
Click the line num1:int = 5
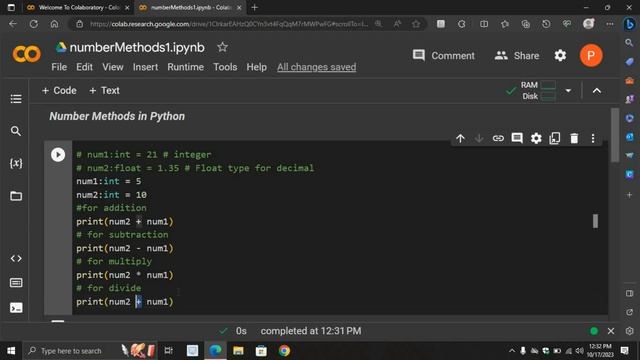109,181
